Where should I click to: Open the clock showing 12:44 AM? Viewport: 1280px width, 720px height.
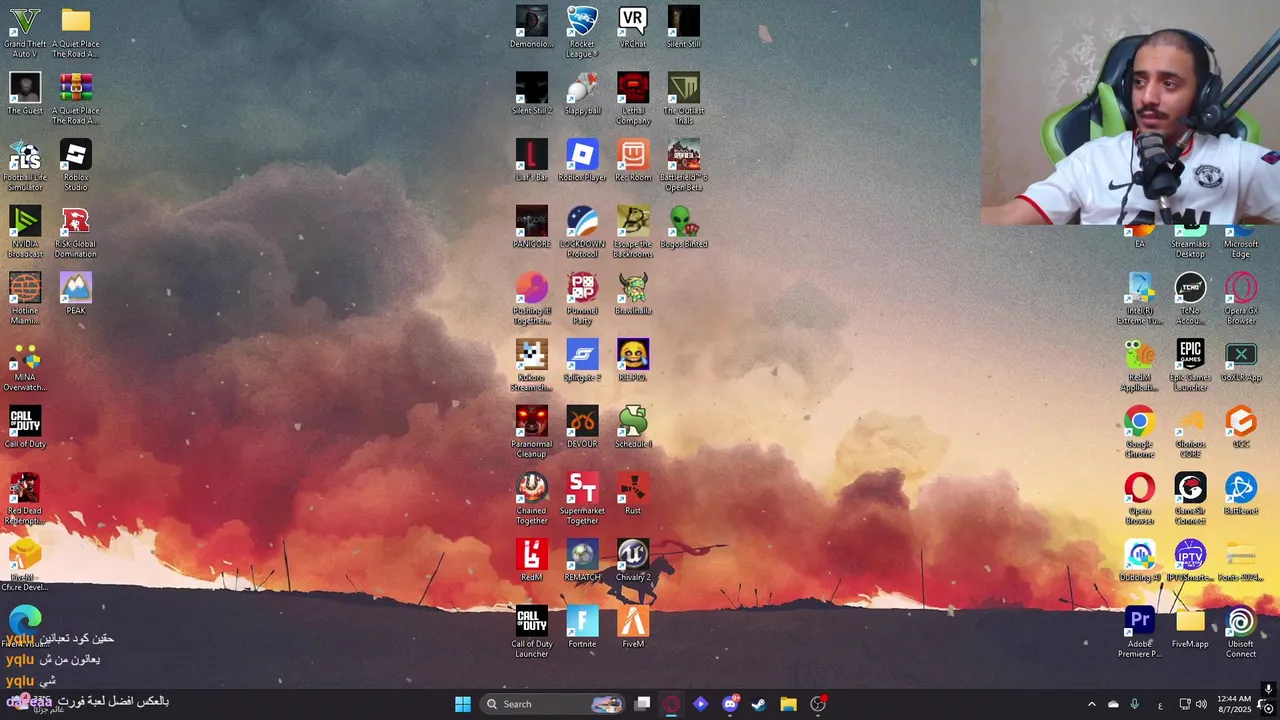1235,704
